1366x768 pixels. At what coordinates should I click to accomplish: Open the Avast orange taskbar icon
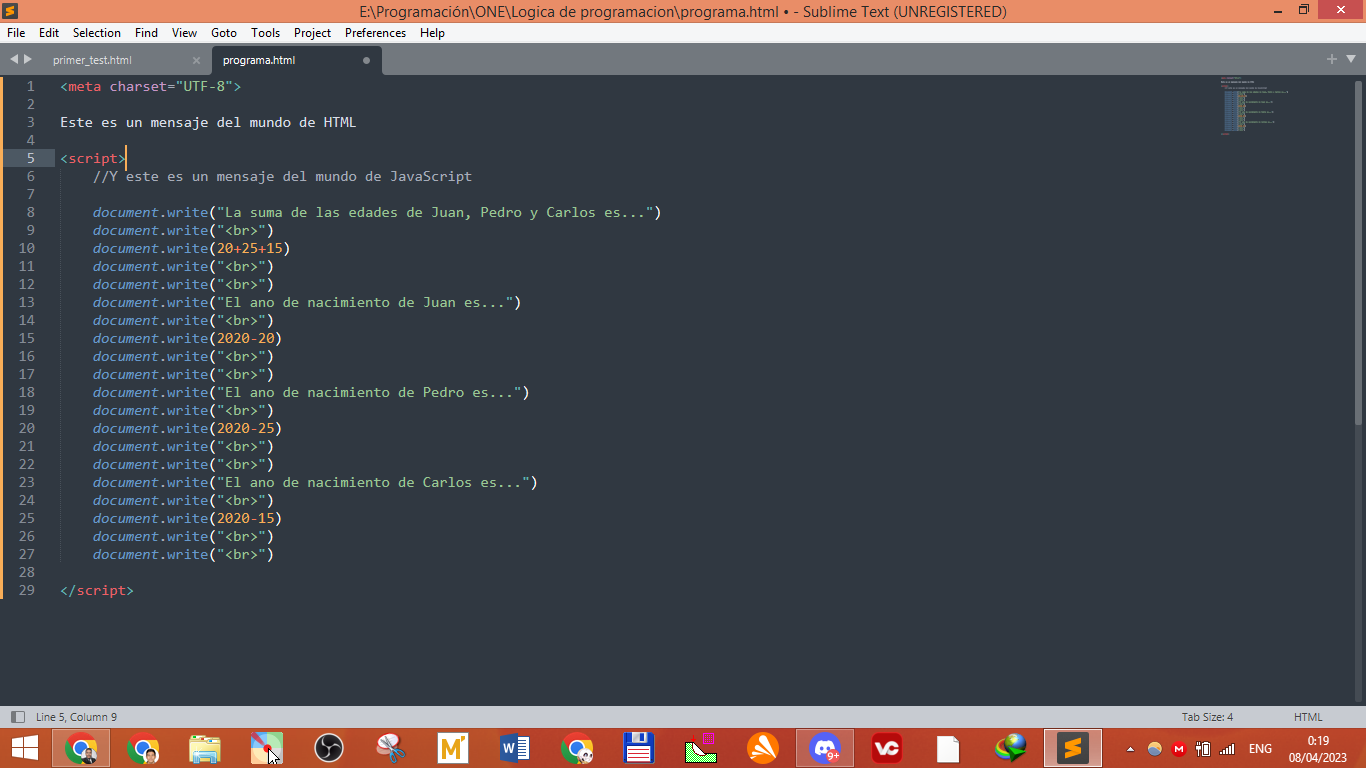tap(763, 748)
